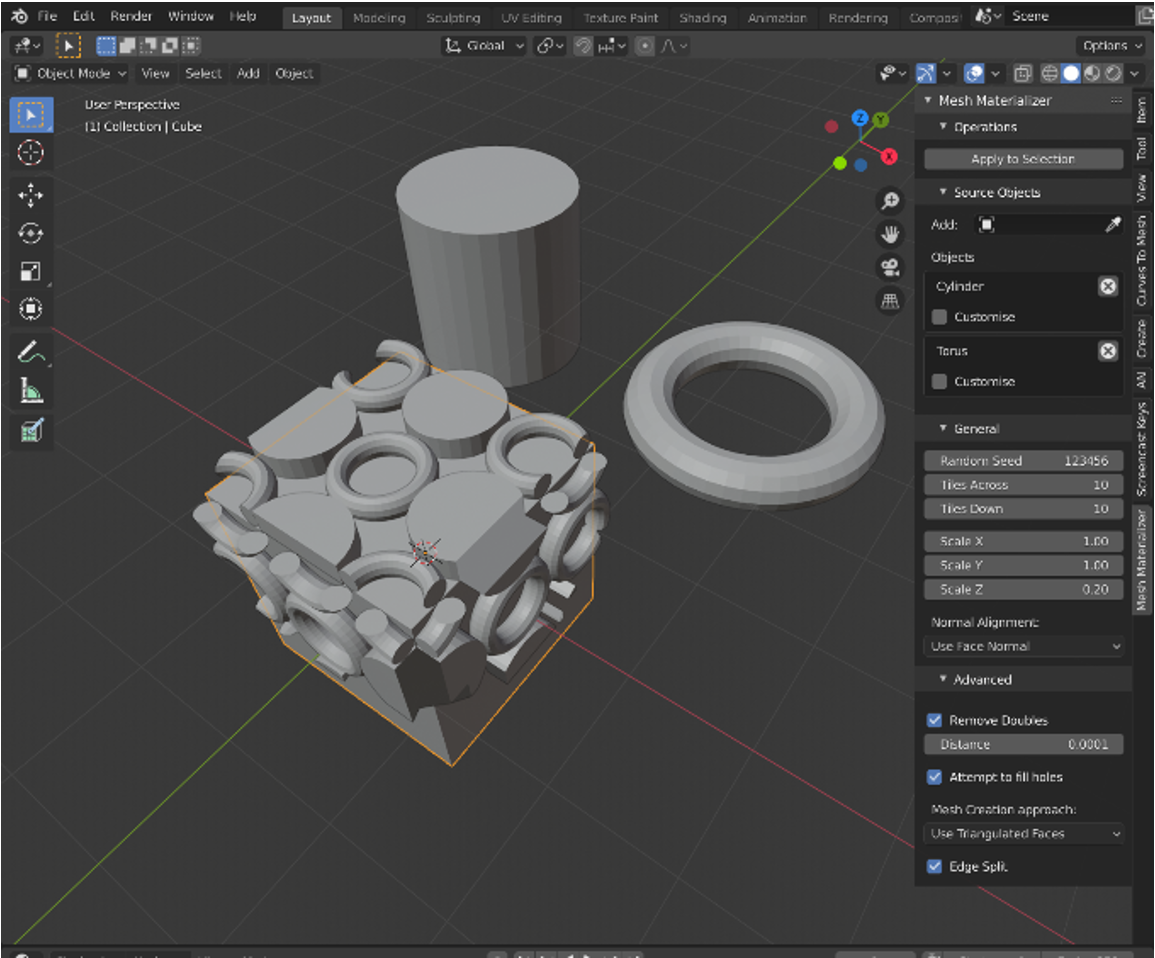Activate the Move tool
The height and width of the screenshot is (958, 1155).
pos(31,194)
